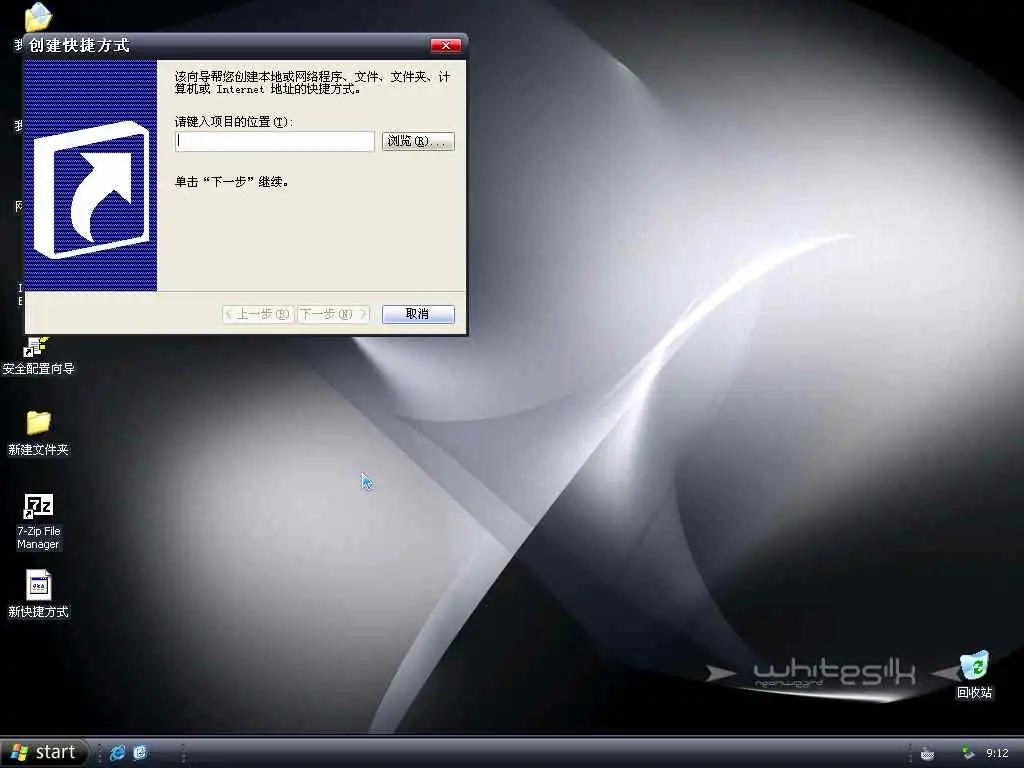The image size is (1024, 768).
Task: Click the 取消 cancel button in the wizard
Action: coord(418,314)
